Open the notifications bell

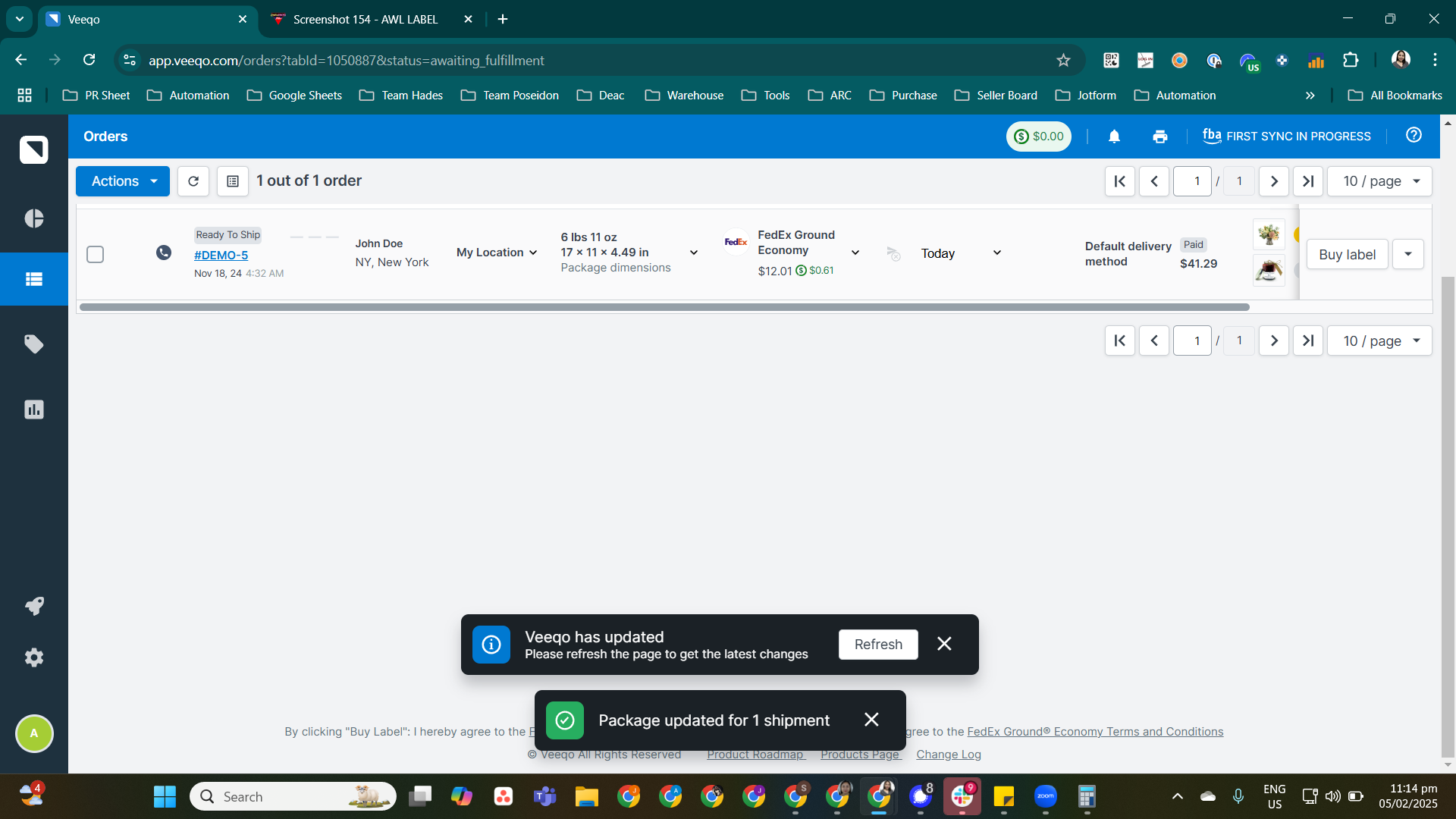(1114, 136)
